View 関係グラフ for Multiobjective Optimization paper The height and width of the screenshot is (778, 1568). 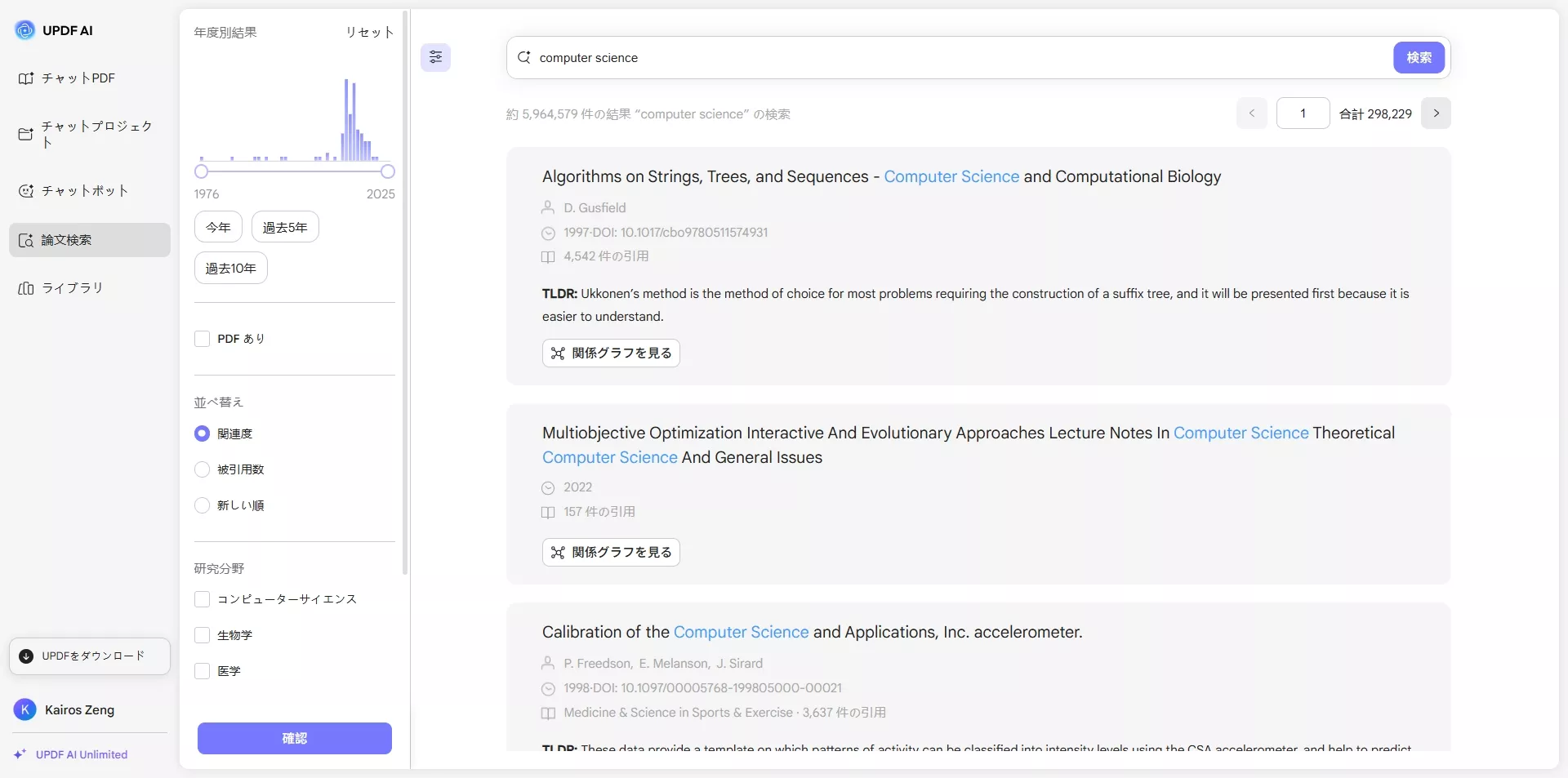[x=611, y=553]
